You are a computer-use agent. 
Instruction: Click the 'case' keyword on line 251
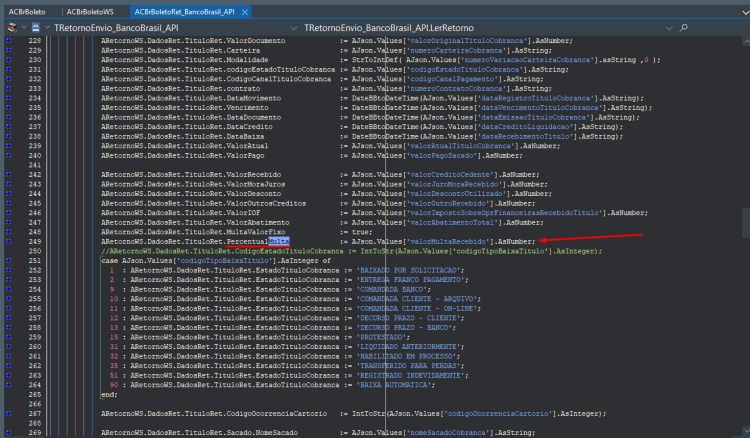[110, 261]
